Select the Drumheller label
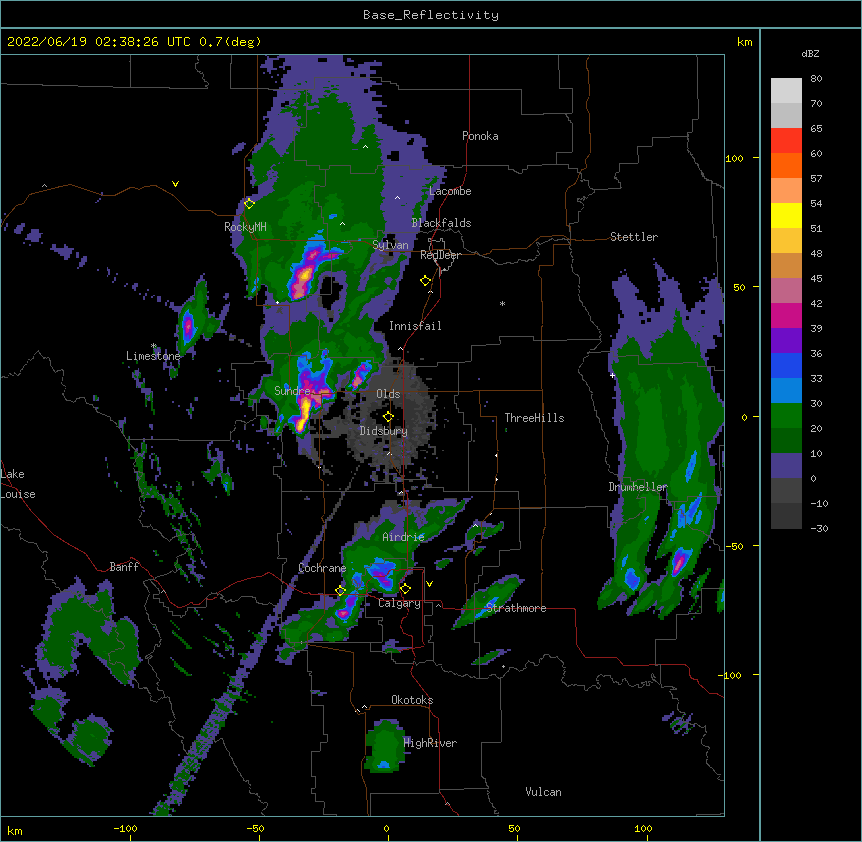Image resolution: width=862 pixels, height=842 pixels. click(638, 487)
